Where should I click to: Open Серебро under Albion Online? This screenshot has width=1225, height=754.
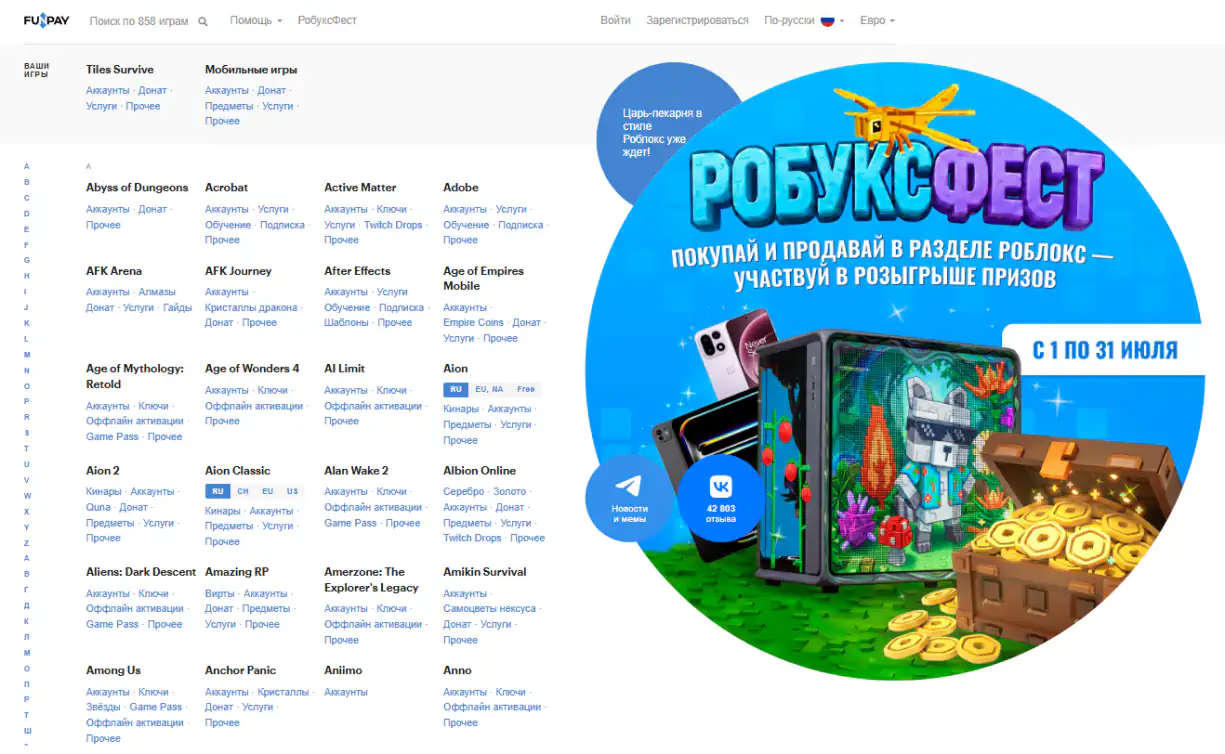[463, 492]
